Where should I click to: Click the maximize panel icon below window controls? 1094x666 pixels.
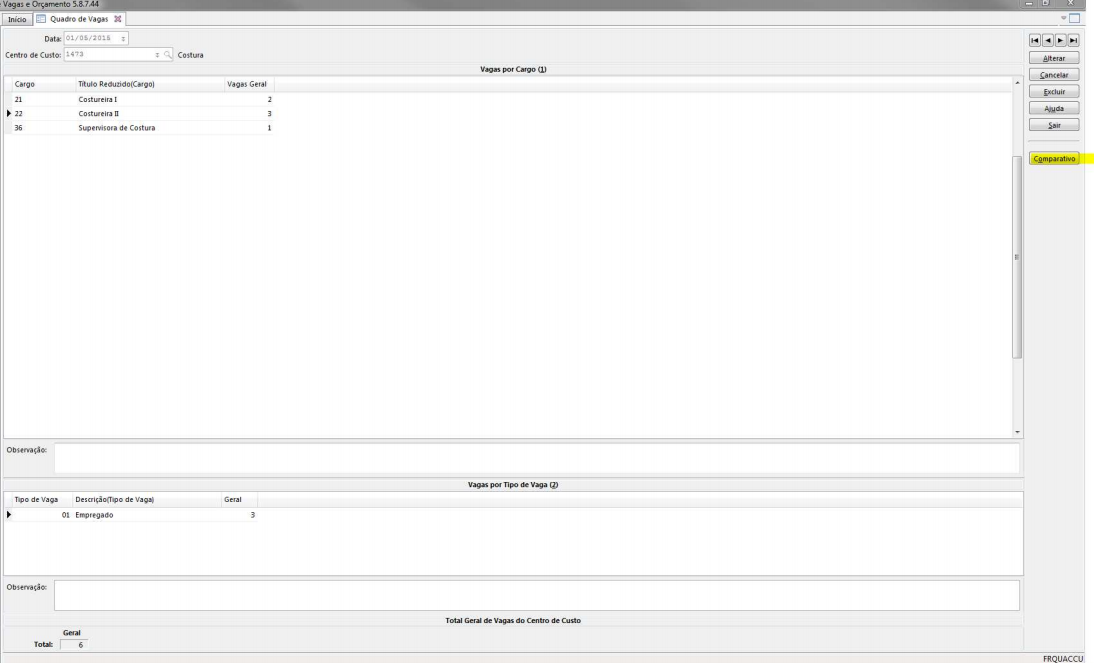[x=1075, y=20]
